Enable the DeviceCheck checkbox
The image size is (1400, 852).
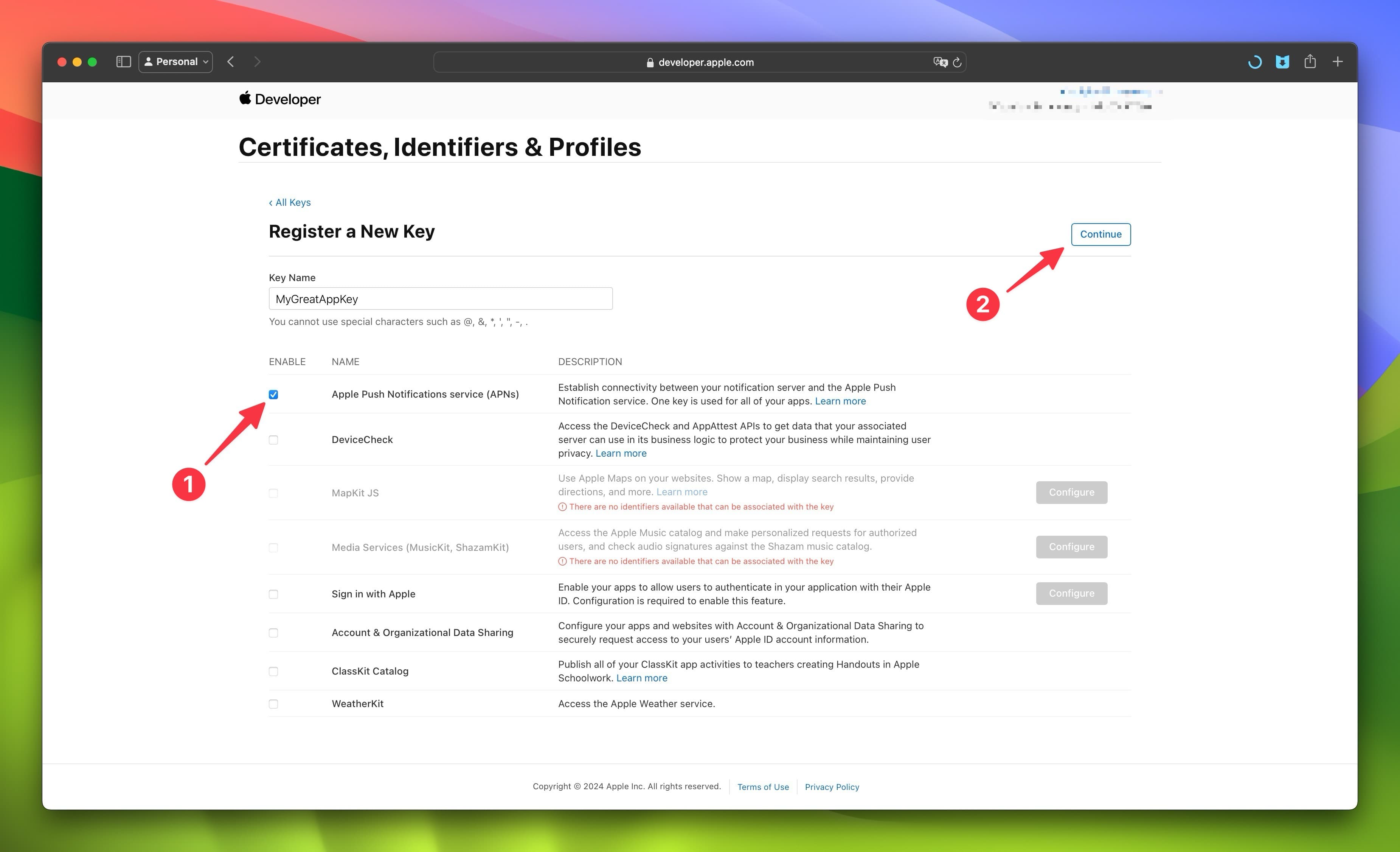273,440
